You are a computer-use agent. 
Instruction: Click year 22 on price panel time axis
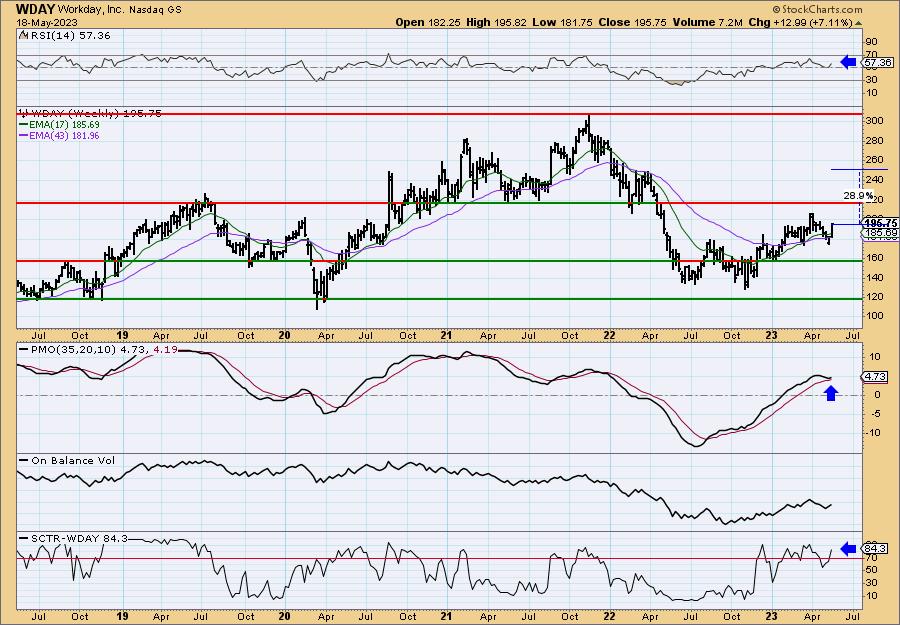tap(609, 335)
